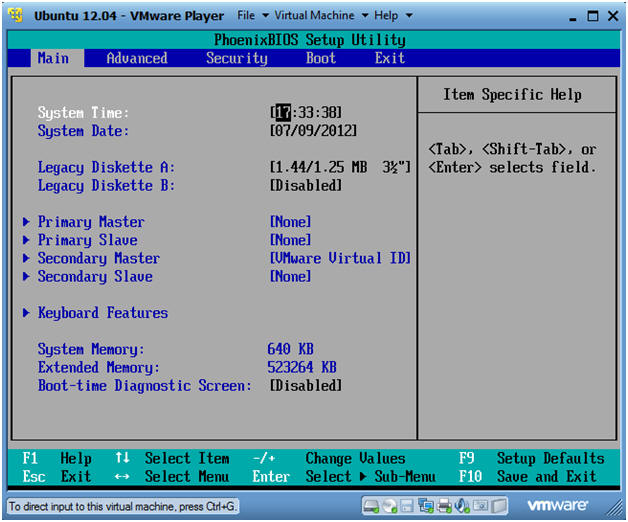This screenshot has height=522, width=628.
Task: Open the Virtual Machine menu
Action: coord(314,15)
